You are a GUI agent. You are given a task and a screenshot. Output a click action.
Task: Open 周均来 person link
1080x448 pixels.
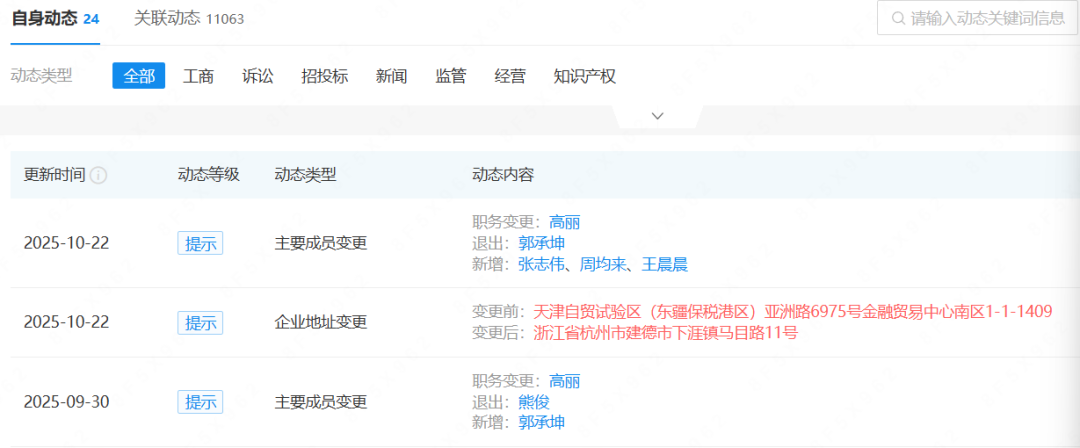(x=603, y=265)
